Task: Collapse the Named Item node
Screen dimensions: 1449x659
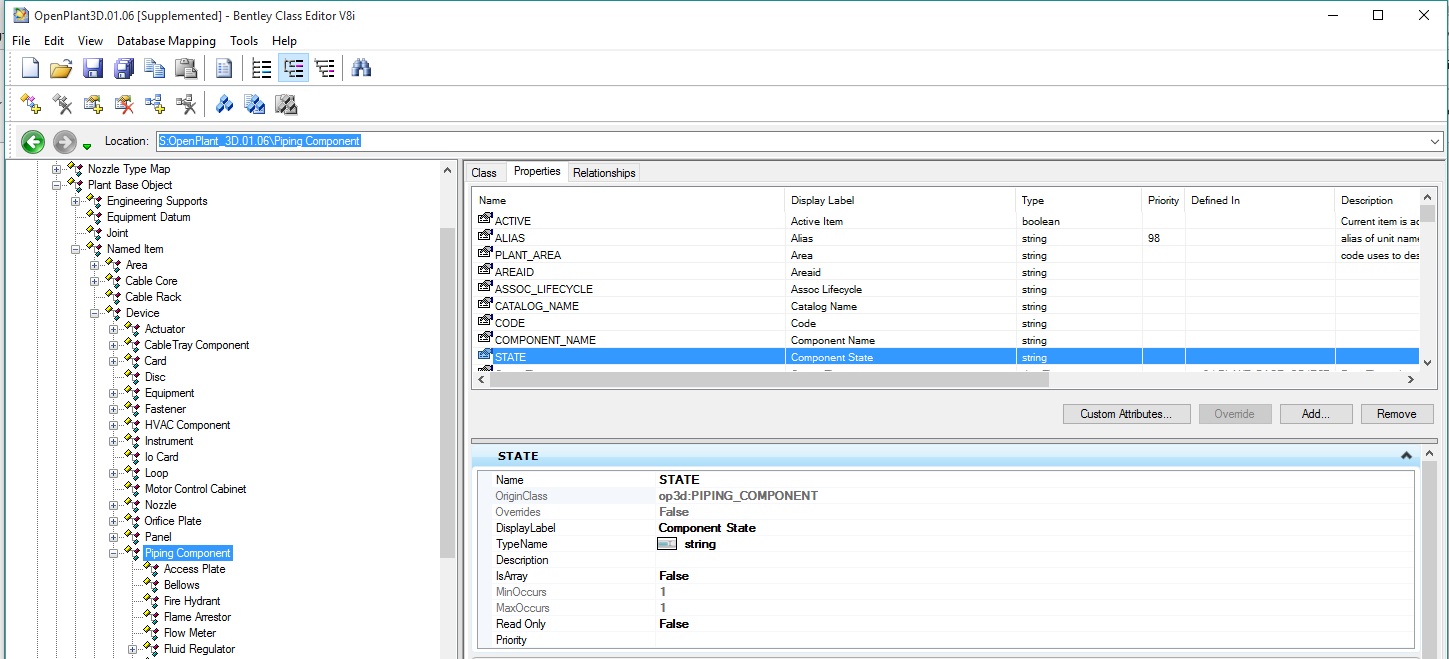Action: (x=76, y=249)
